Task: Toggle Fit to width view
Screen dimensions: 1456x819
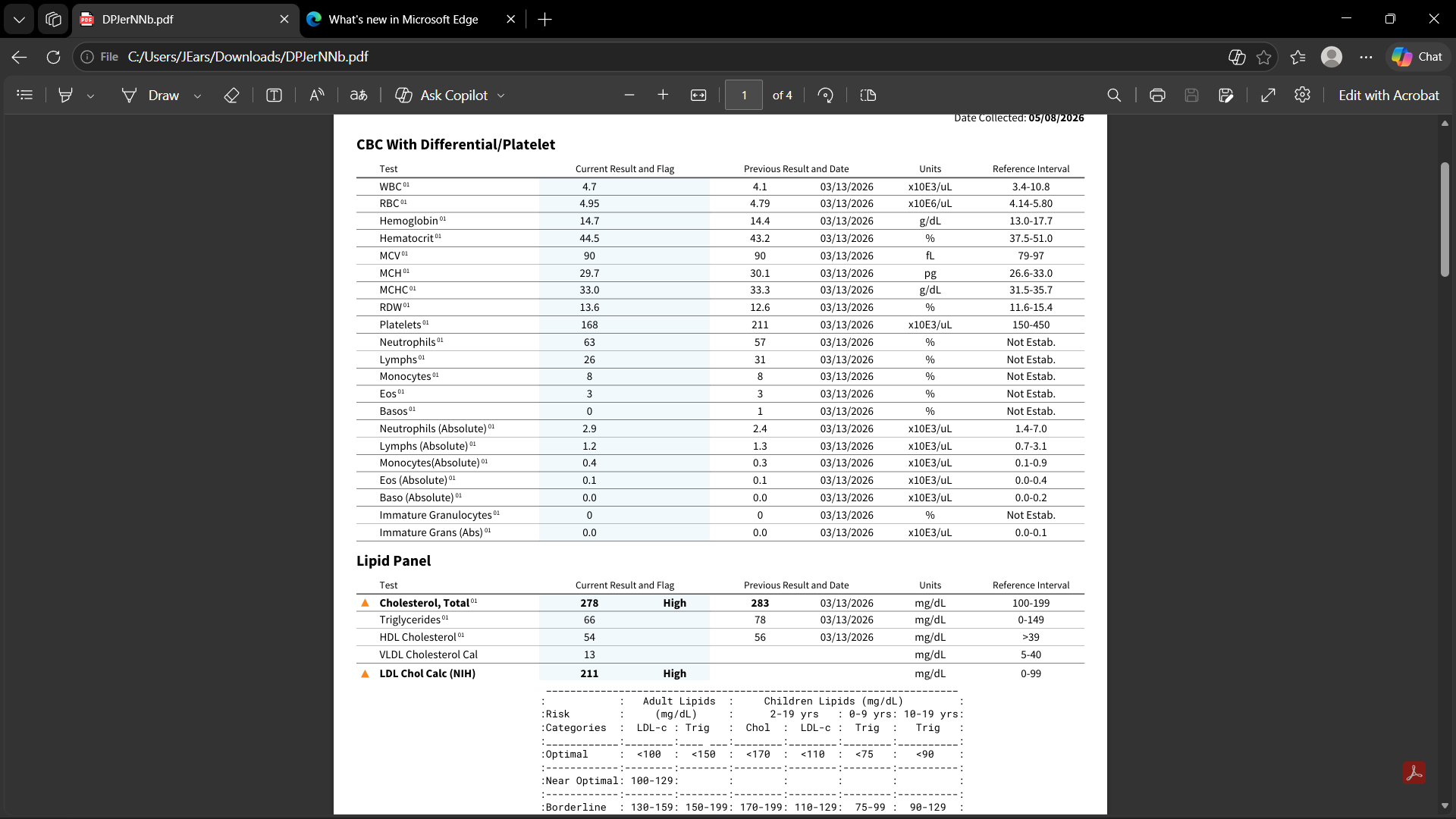Action: pos(698,96)
